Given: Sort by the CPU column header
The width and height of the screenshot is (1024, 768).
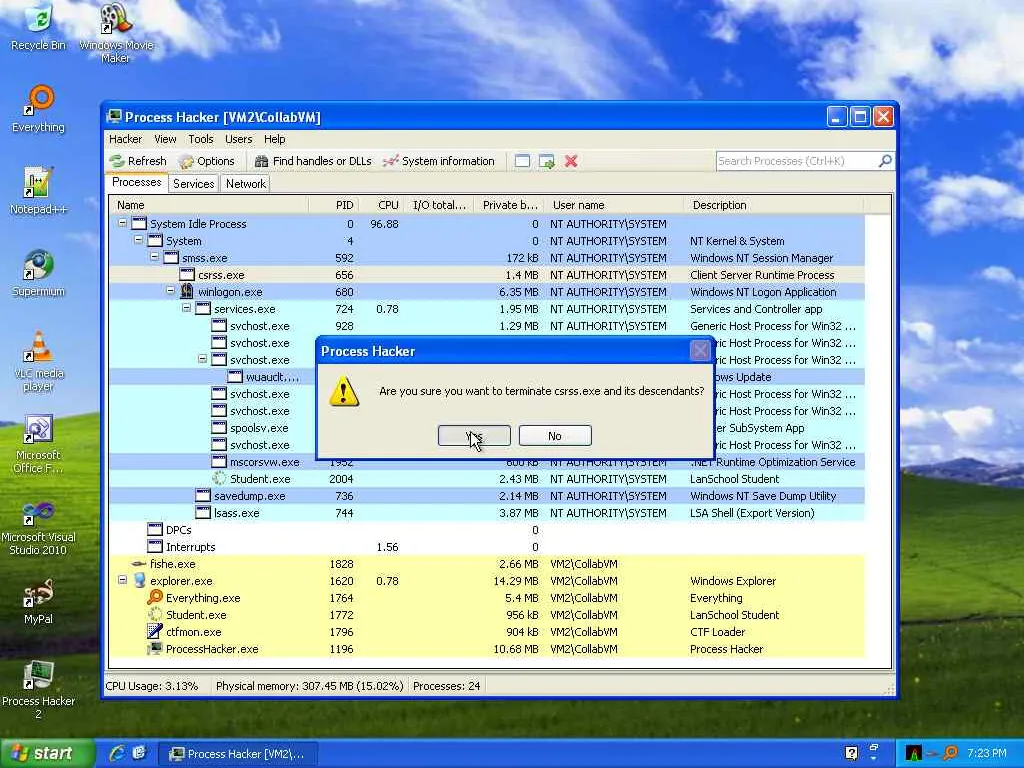Looking at the screenshot, I should point(381,205).
